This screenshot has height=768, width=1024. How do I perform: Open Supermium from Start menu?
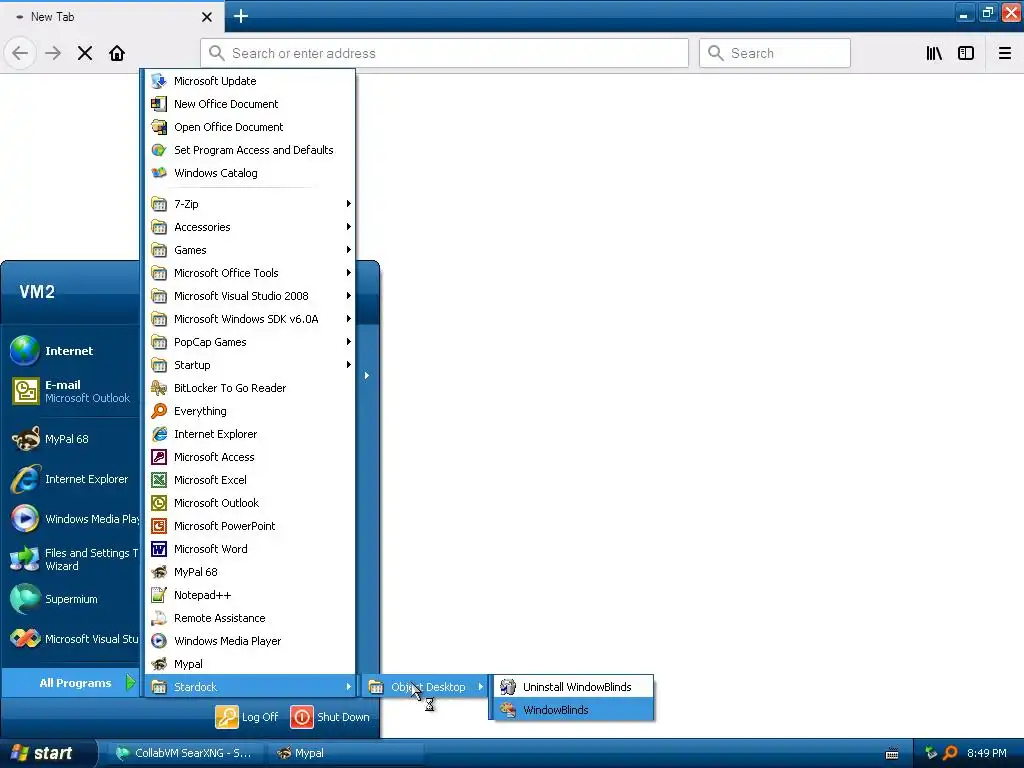point(71,600)
